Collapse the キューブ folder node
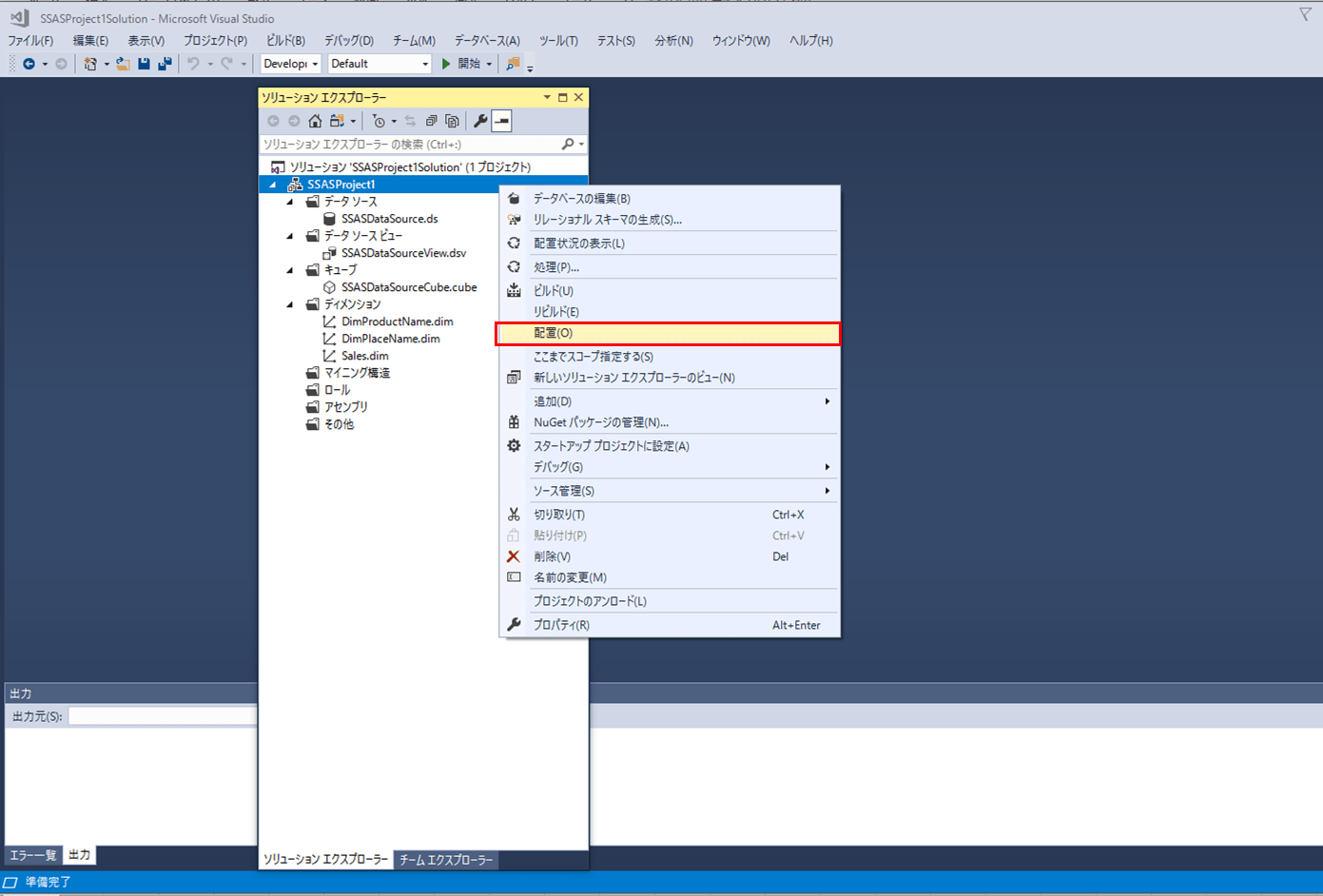 pos(290,270)
